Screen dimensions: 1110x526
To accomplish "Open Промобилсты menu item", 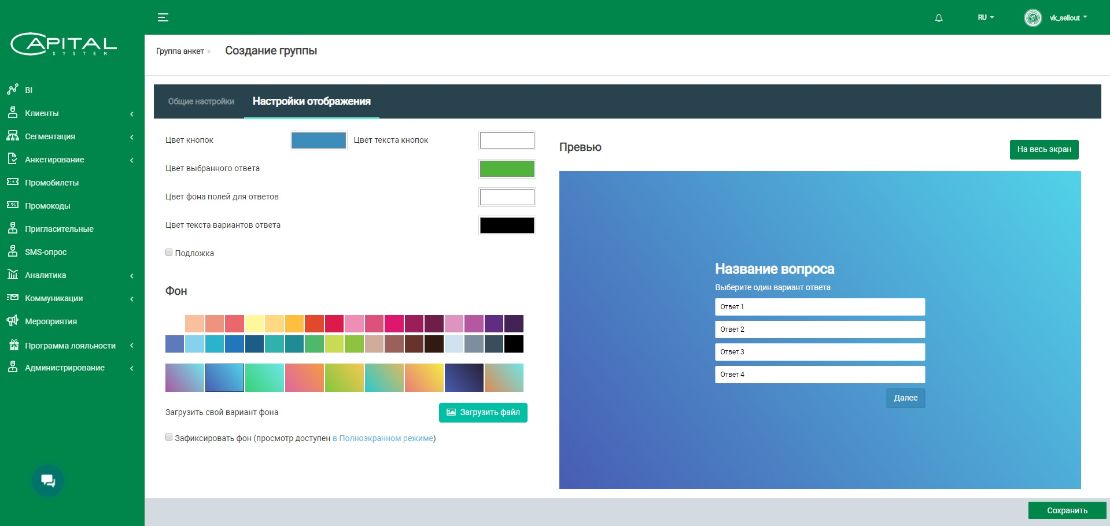I will click(52, 183).
